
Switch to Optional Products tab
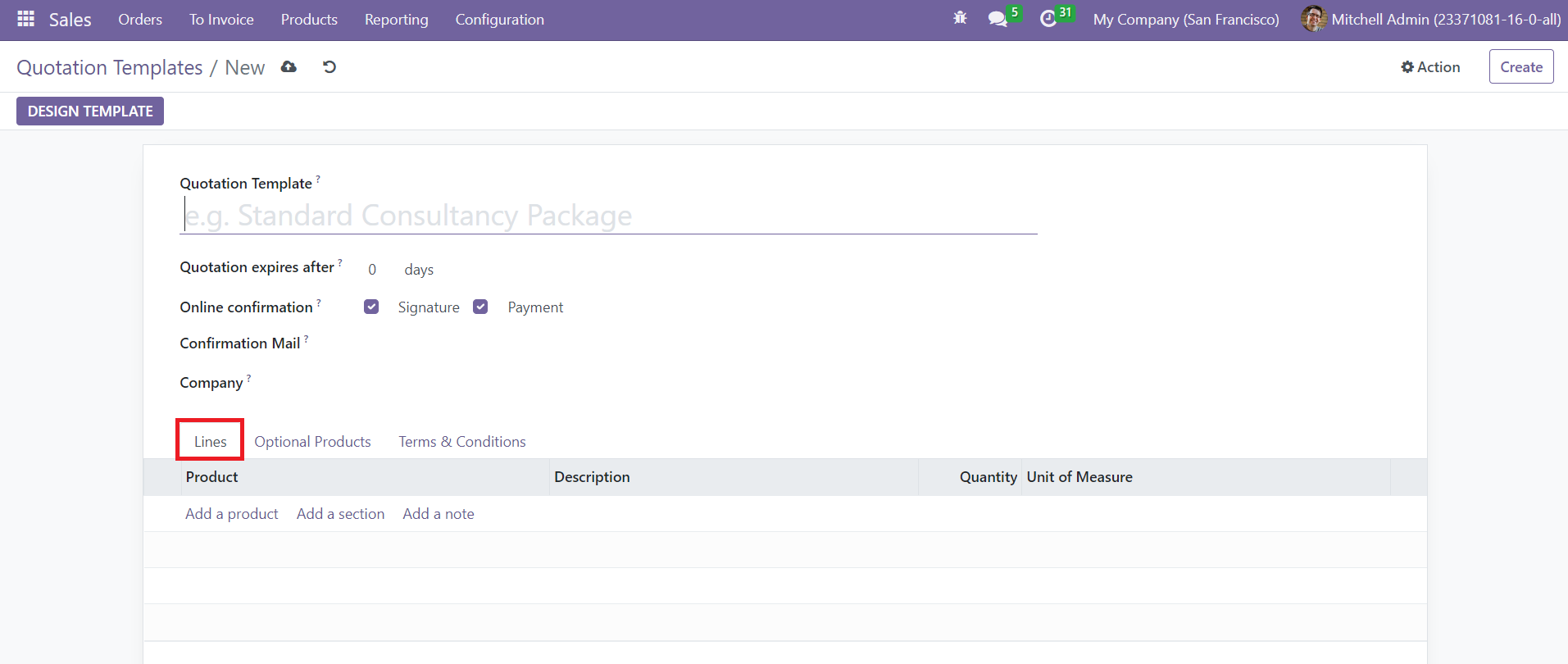click(x=312, y=442)
